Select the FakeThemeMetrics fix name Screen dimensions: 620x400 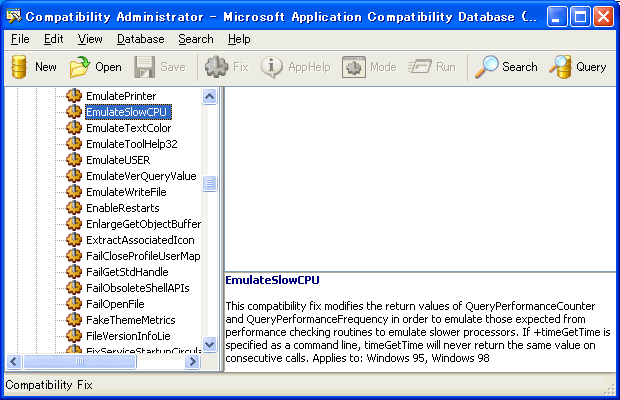[130, 320]
